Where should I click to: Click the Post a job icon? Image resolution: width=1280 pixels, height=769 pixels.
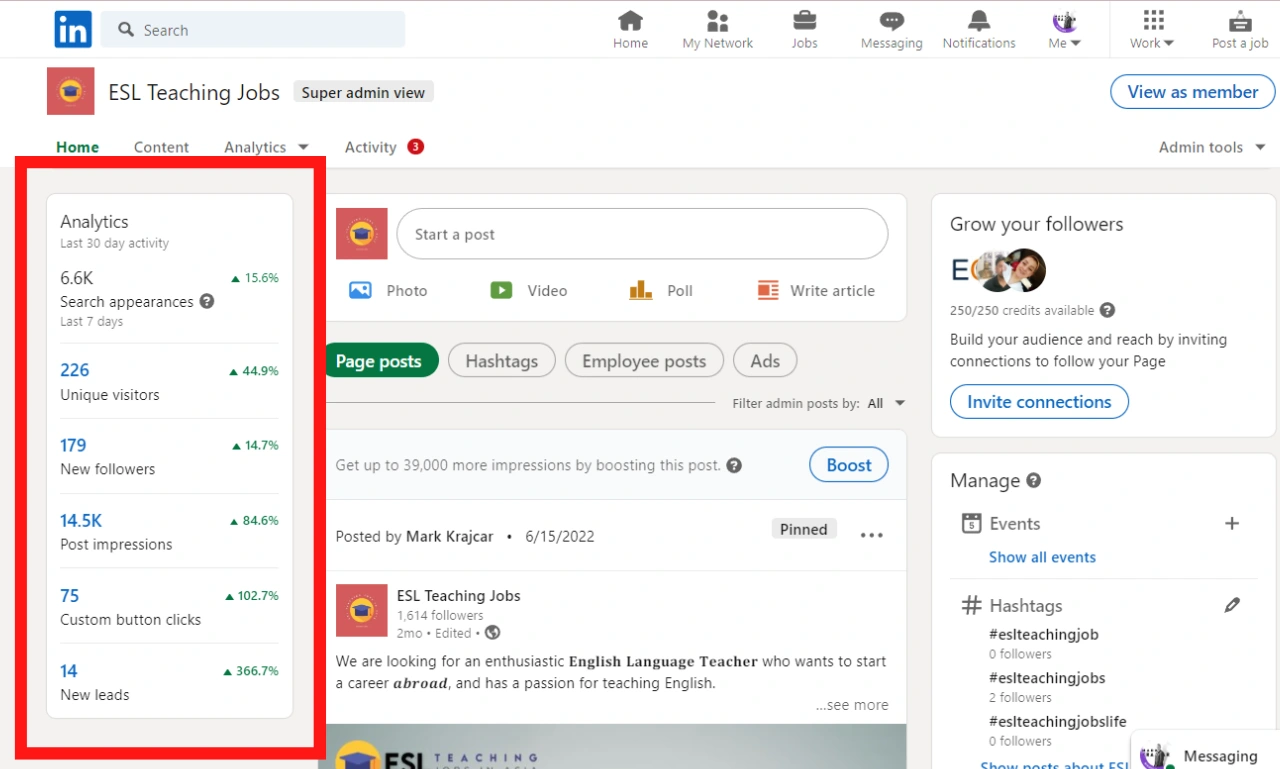pos(1240,21)
